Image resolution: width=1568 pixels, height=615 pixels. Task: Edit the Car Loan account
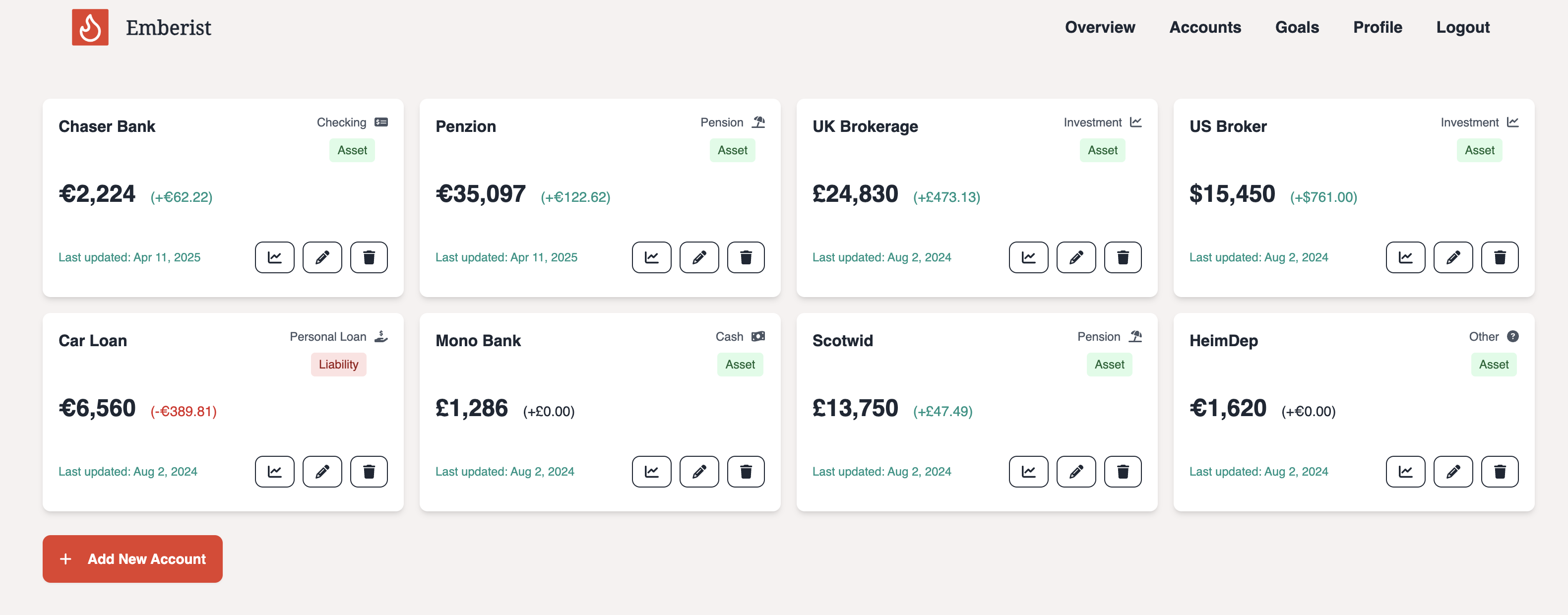coord(322,472)
